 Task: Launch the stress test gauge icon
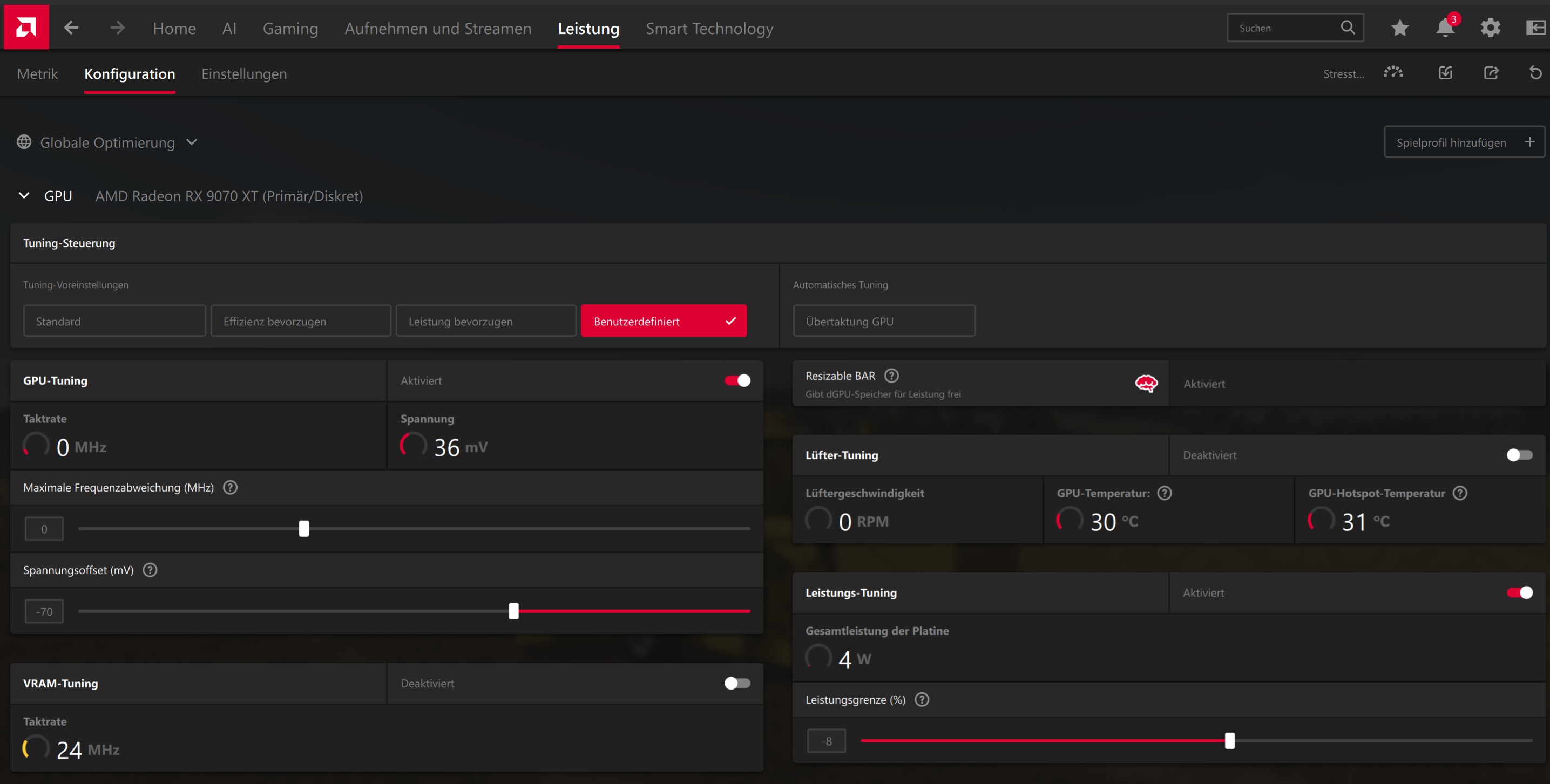click(1393, 73)
